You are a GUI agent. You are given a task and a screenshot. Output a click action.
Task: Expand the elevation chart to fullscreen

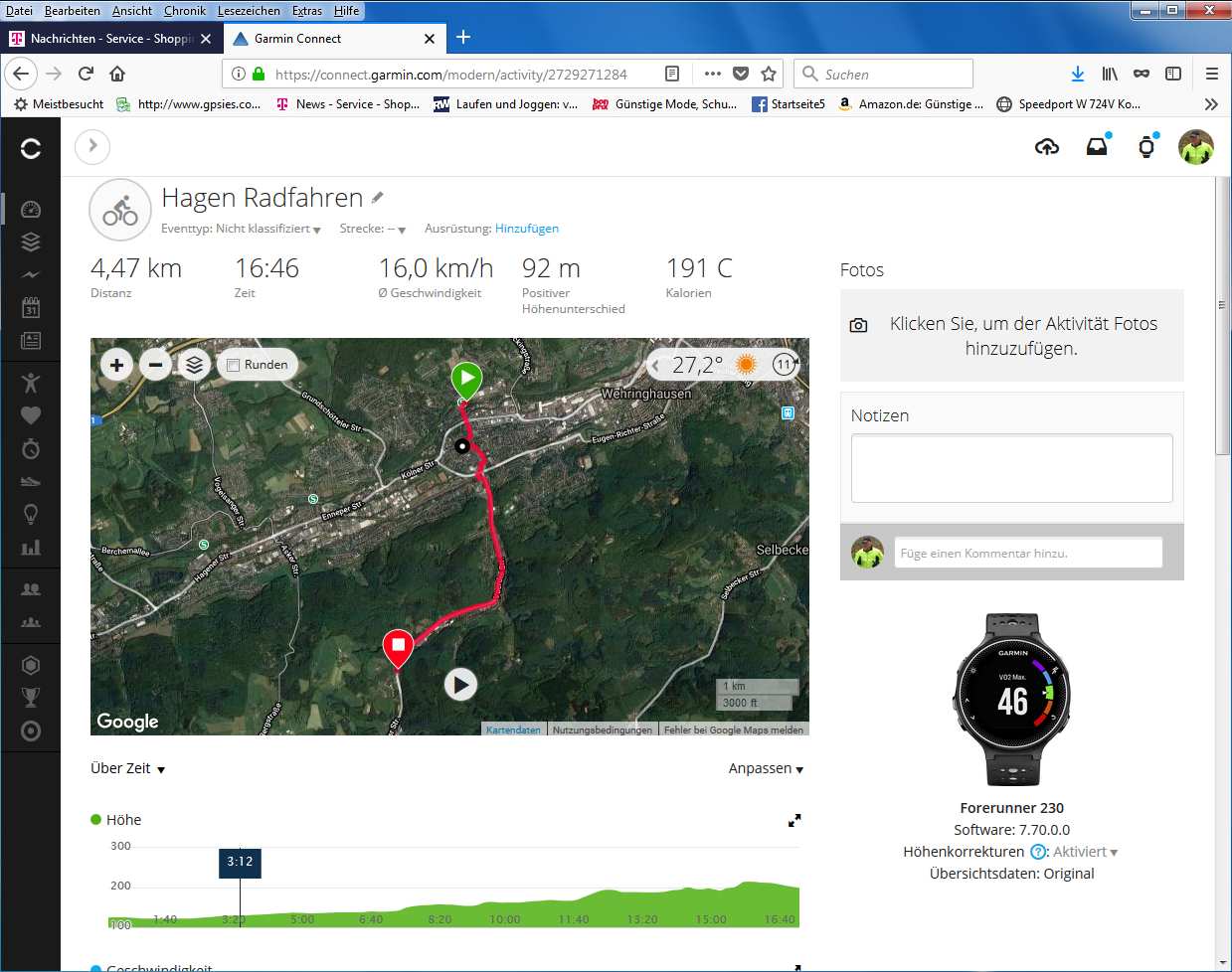794,821
